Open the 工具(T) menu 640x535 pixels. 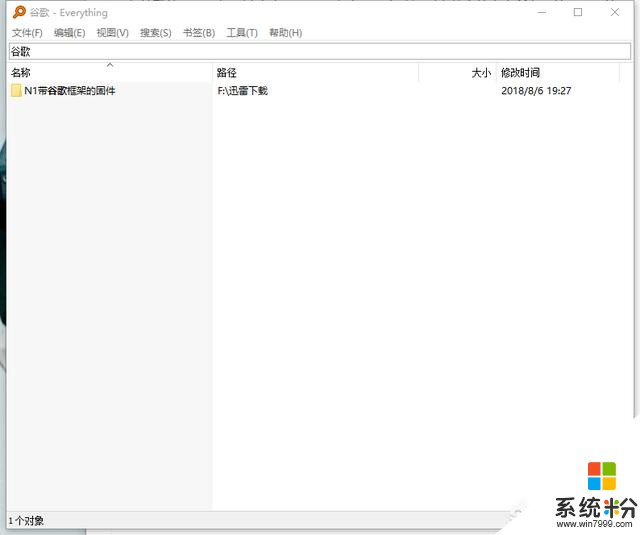click(242, 33)
